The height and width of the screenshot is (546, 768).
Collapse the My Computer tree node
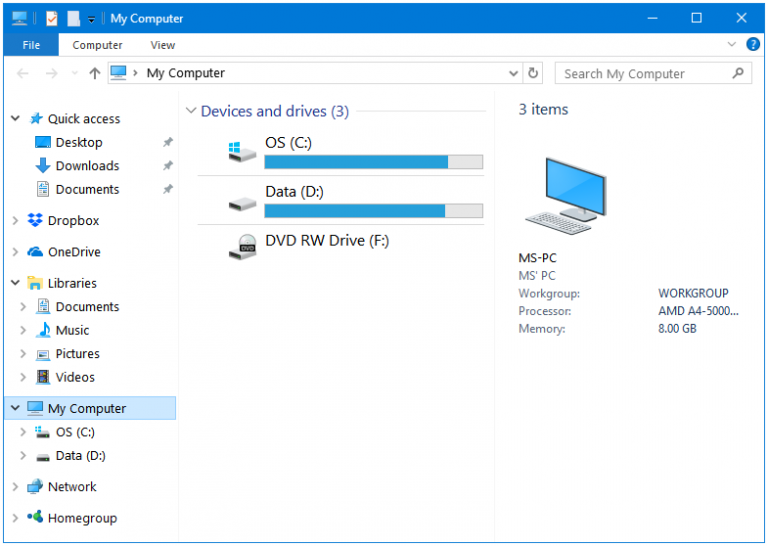(x=15, y=408)
